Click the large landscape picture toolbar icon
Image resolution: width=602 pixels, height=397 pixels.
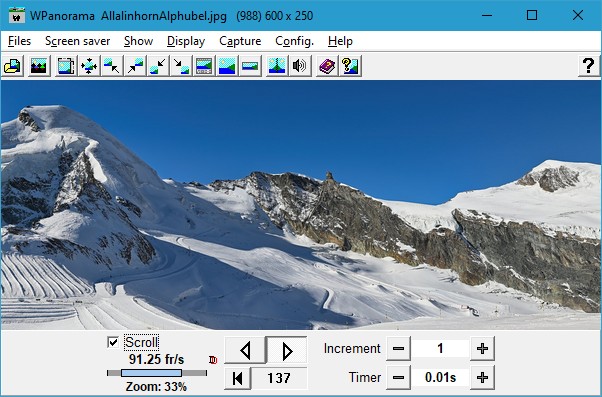tap(227, 66)
